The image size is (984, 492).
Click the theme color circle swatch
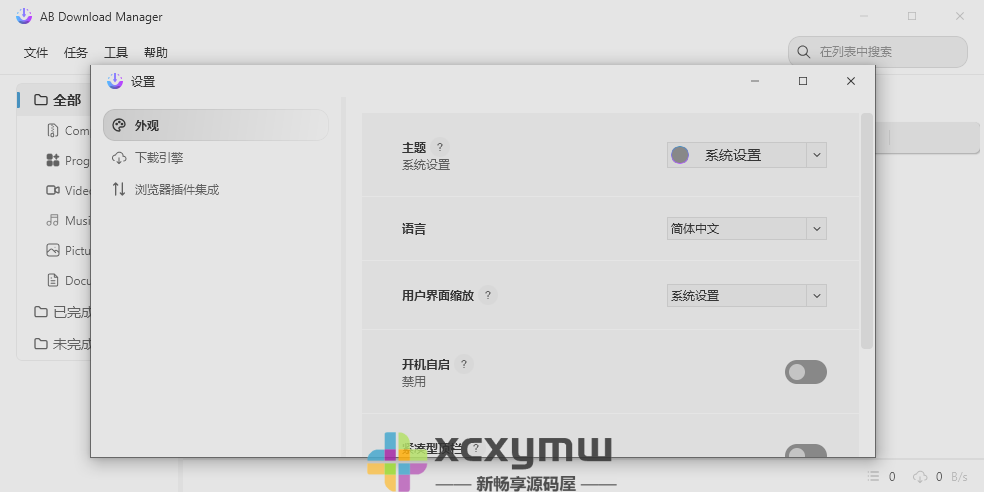click(x=680, y=155)
